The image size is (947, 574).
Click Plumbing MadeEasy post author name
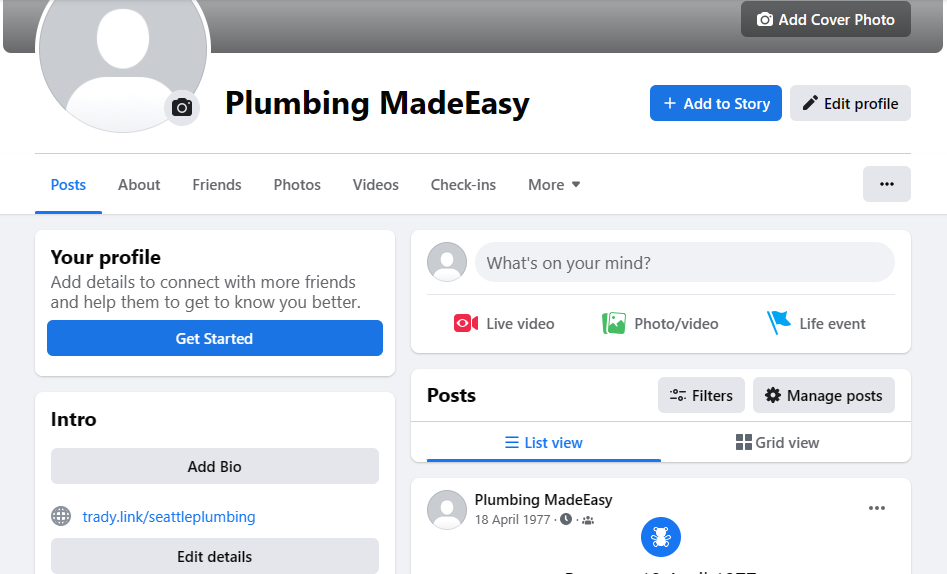coord(544,500)
